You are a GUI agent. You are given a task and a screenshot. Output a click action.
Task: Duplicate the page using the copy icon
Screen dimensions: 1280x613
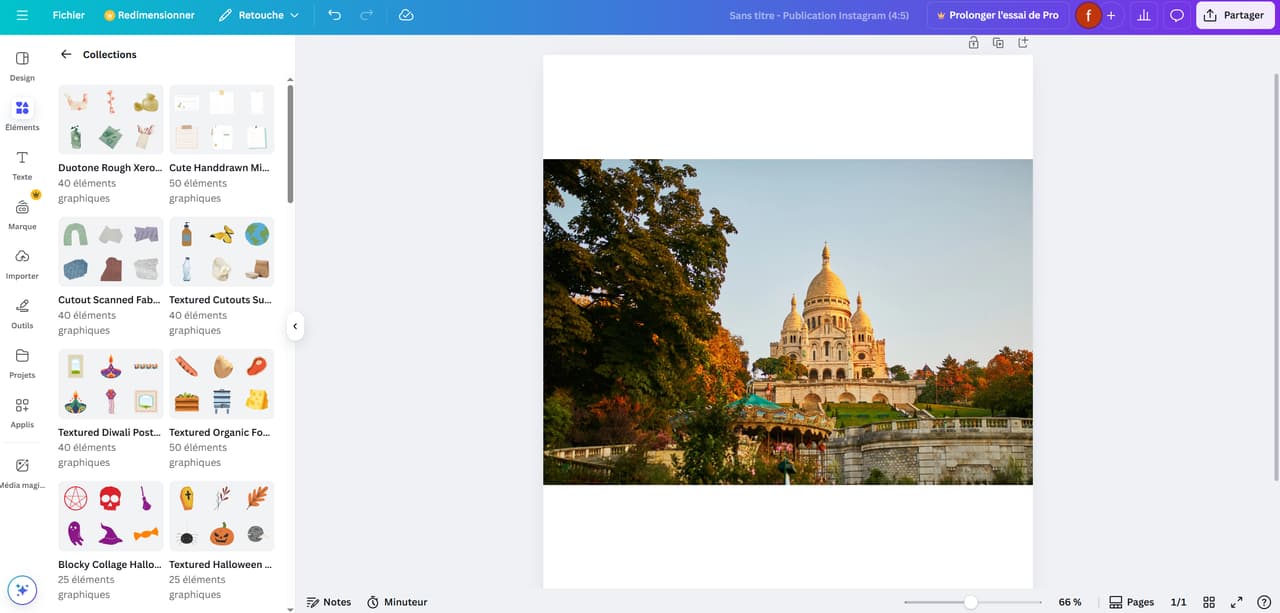(998, 43)
